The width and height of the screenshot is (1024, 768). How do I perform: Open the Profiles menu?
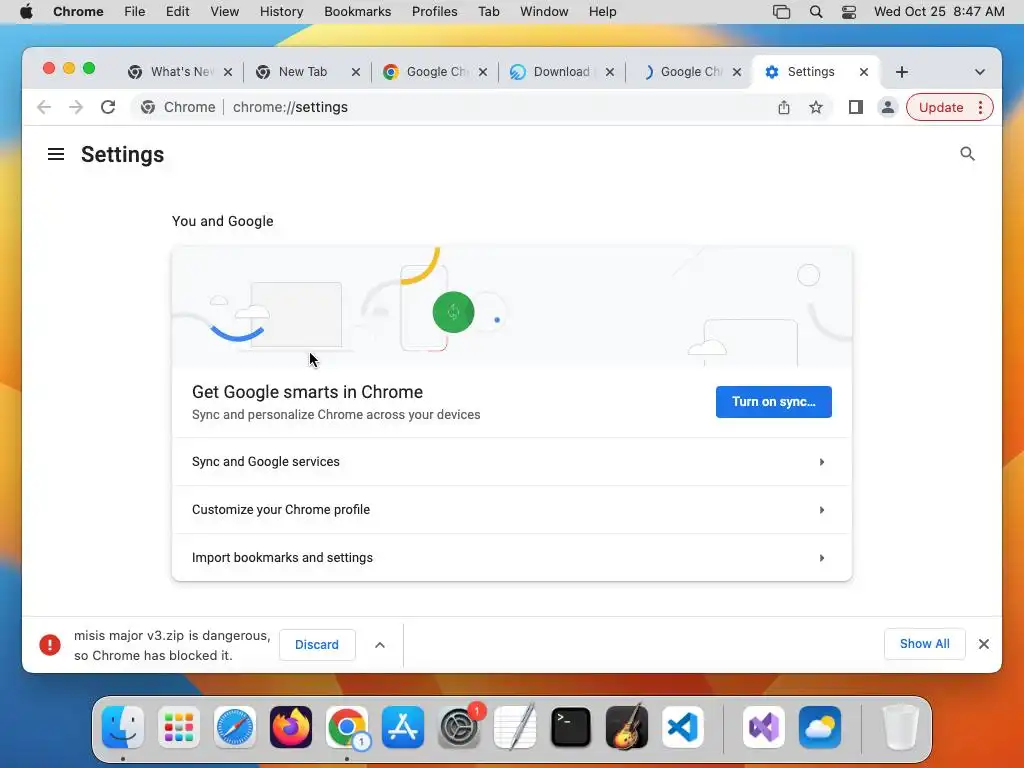tap(434, 12)
